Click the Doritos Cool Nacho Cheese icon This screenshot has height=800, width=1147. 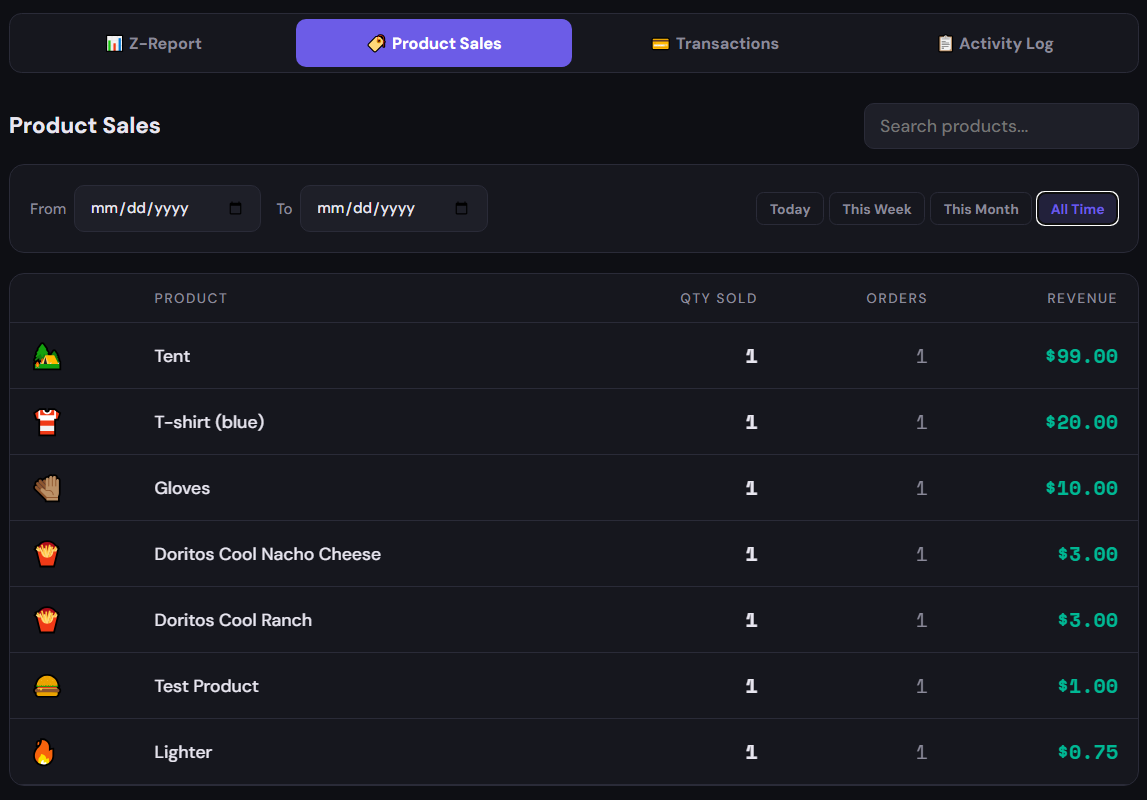click(x=47, y=554)
